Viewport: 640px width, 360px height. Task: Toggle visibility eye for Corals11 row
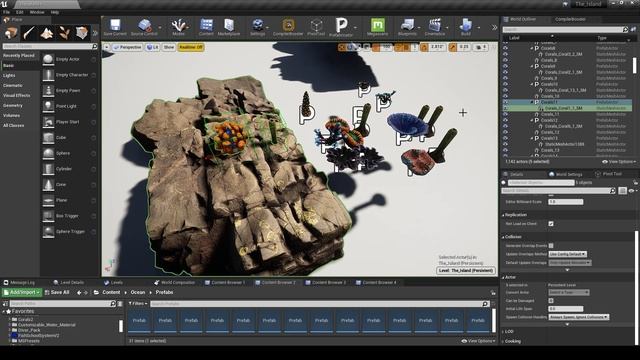click(505, 102)
